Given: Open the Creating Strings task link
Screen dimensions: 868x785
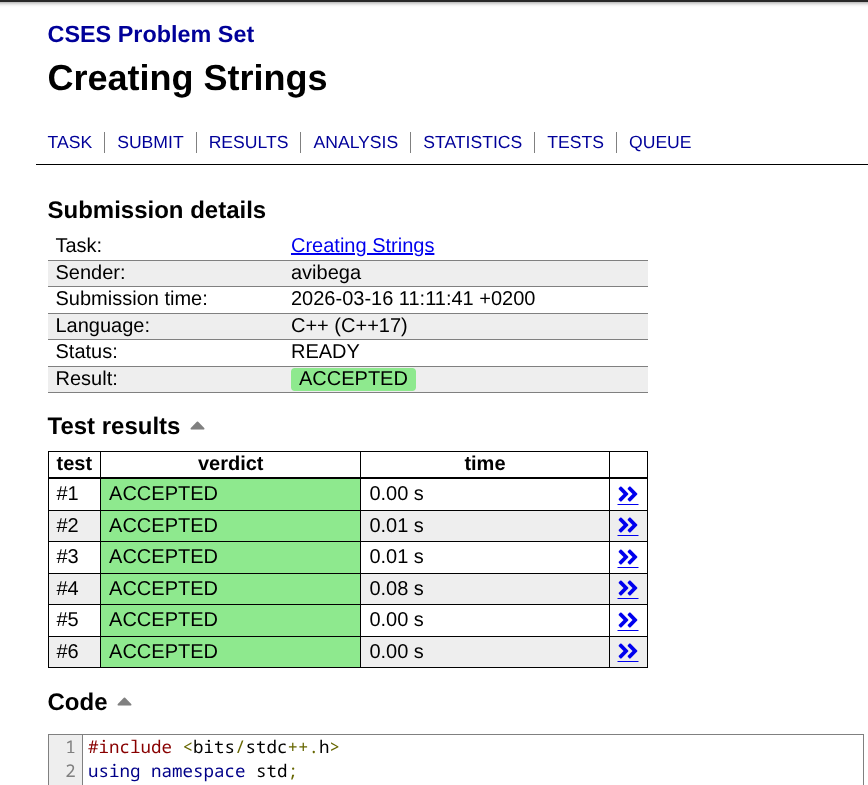Looking at the screenshot, I should [x=363, y=245].
